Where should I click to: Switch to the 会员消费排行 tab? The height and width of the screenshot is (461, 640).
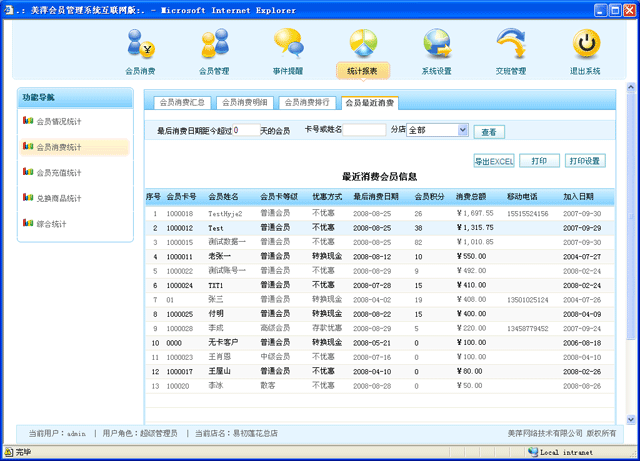(x=307, y=103)
